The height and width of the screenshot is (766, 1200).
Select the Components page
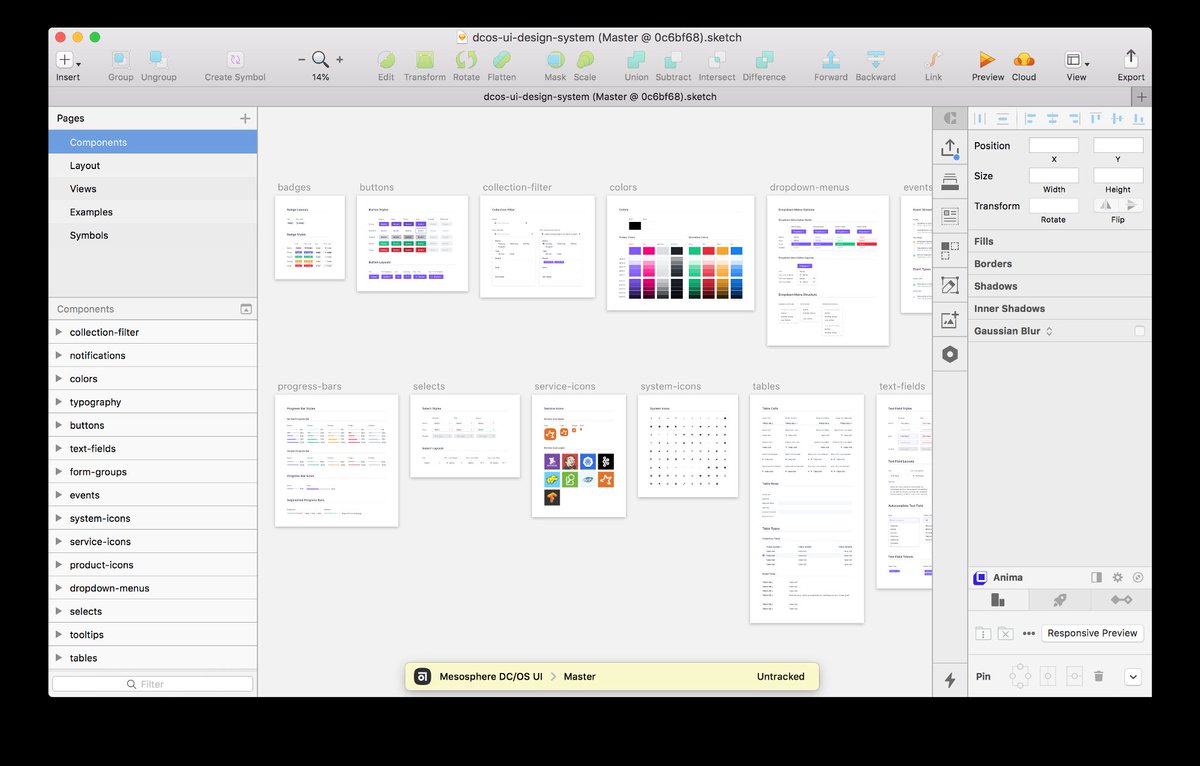click(153, 142)
